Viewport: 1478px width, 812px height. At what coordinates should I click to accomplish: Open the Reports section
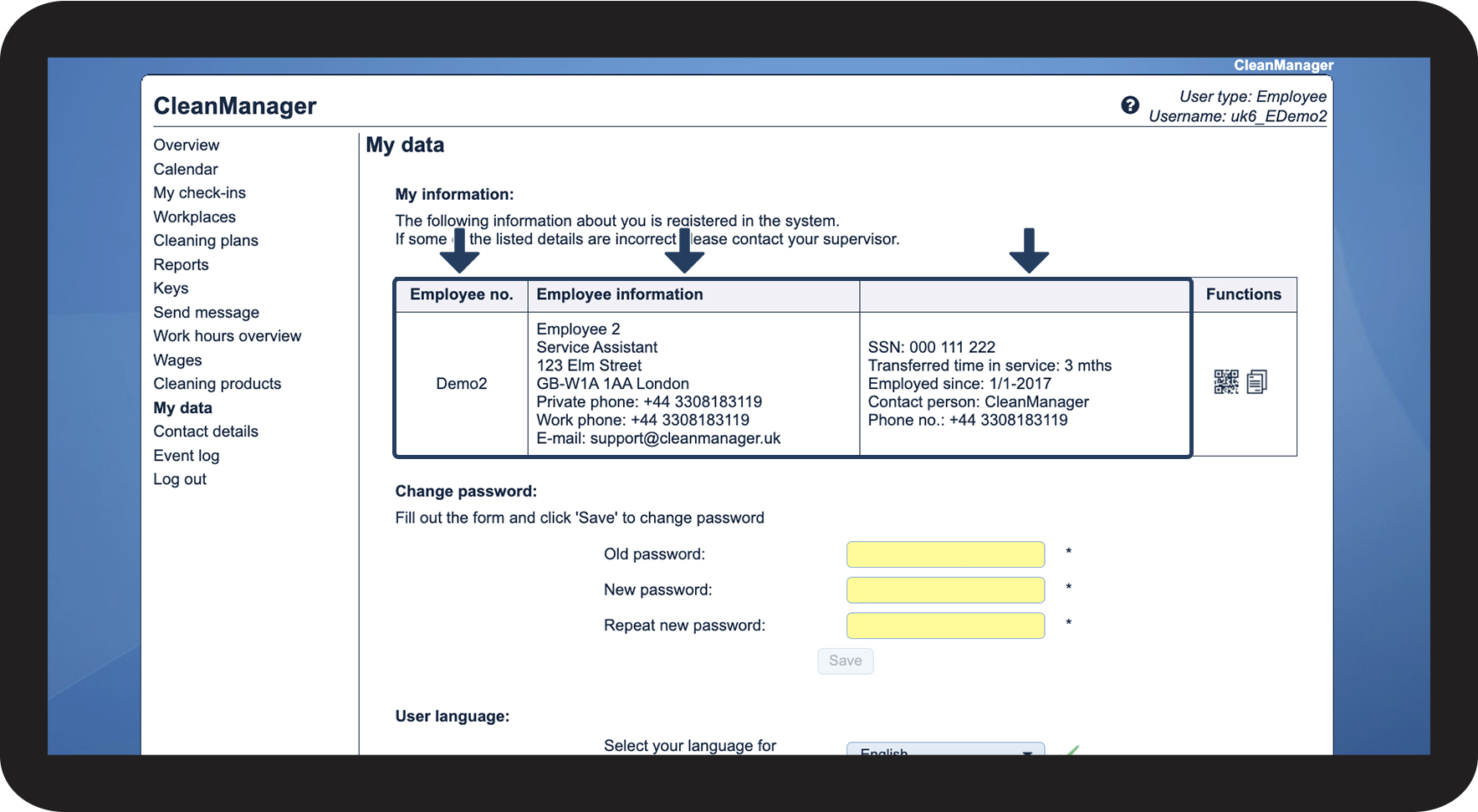click(182, 265)
